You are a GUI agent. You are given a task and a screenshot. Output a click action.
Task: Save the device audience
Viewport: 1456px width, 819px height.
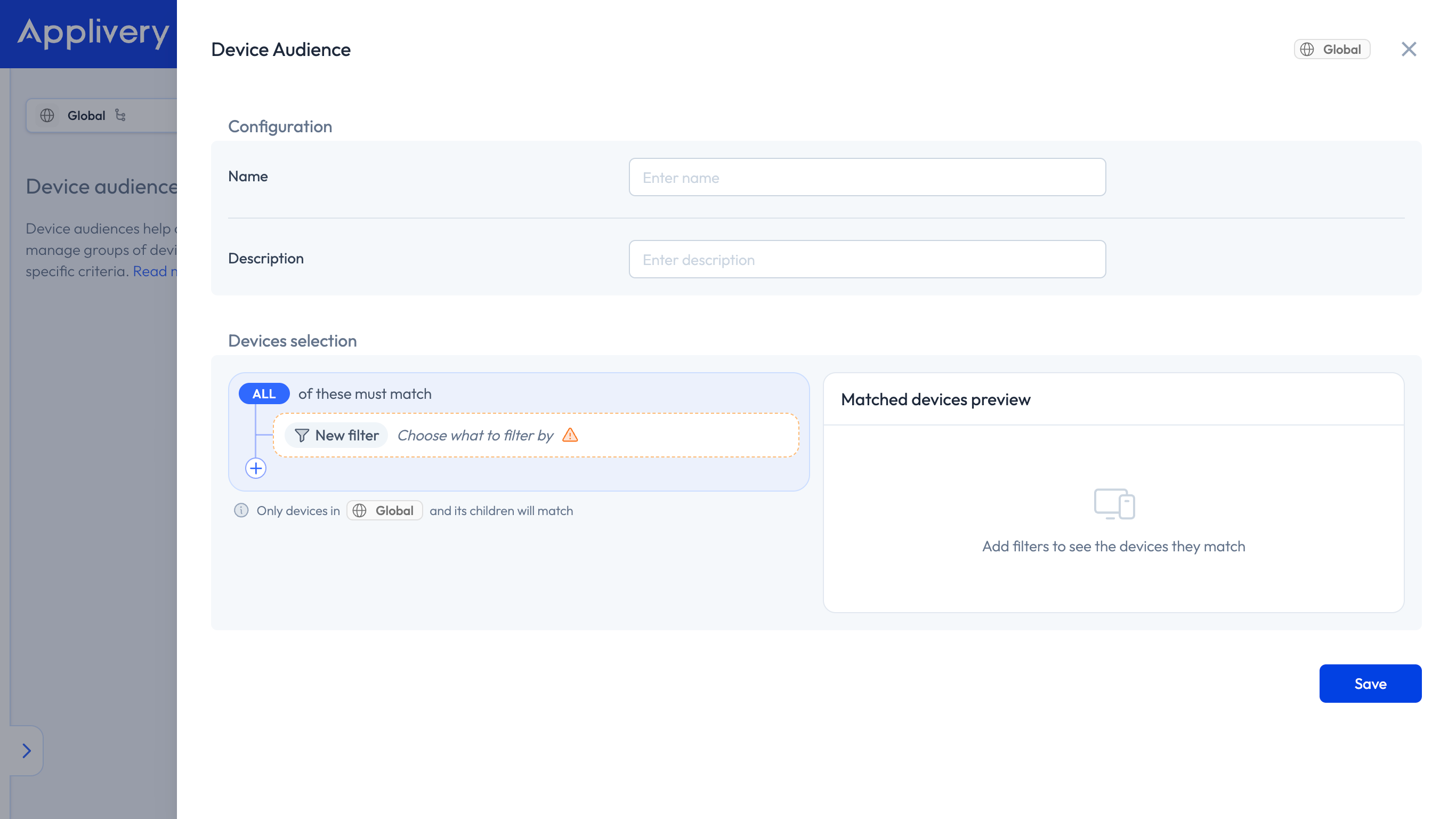(x=1370, y=683)
